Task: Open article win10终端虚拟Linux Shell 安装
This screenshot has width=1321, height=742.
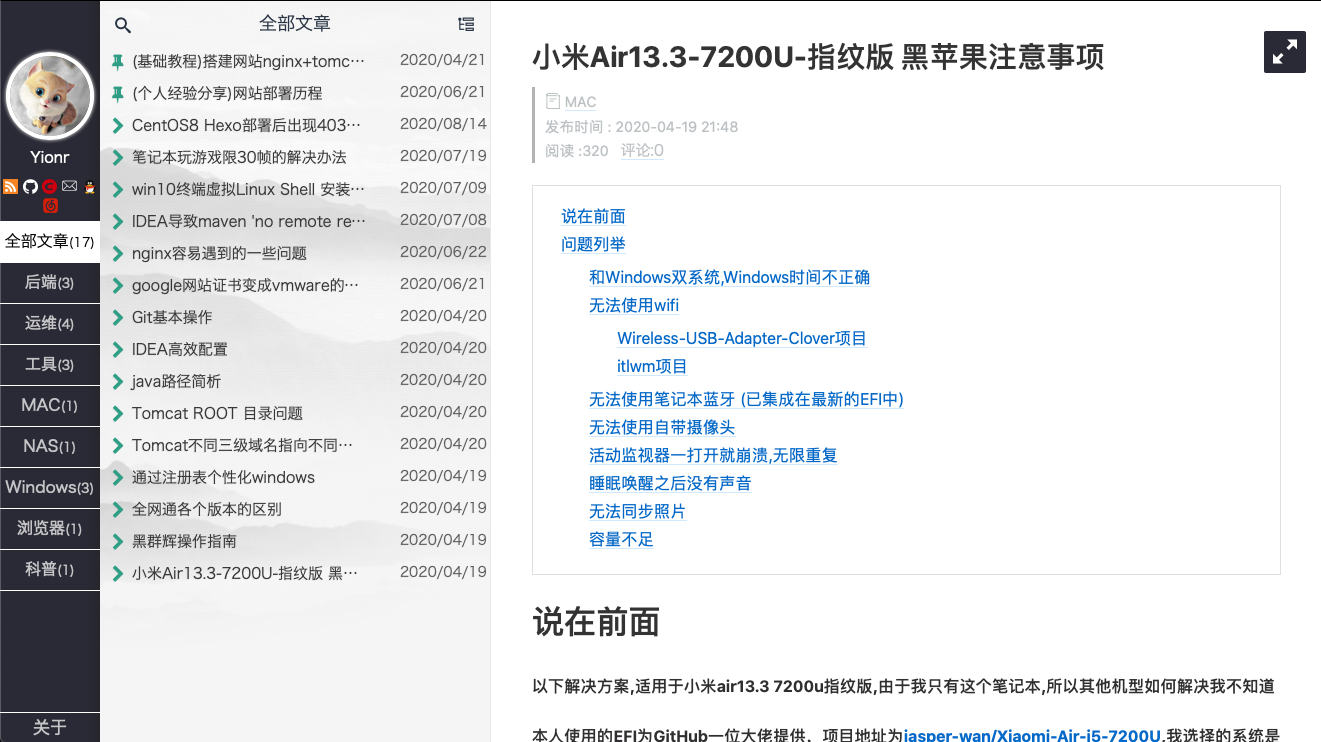Action: [248, 189]
